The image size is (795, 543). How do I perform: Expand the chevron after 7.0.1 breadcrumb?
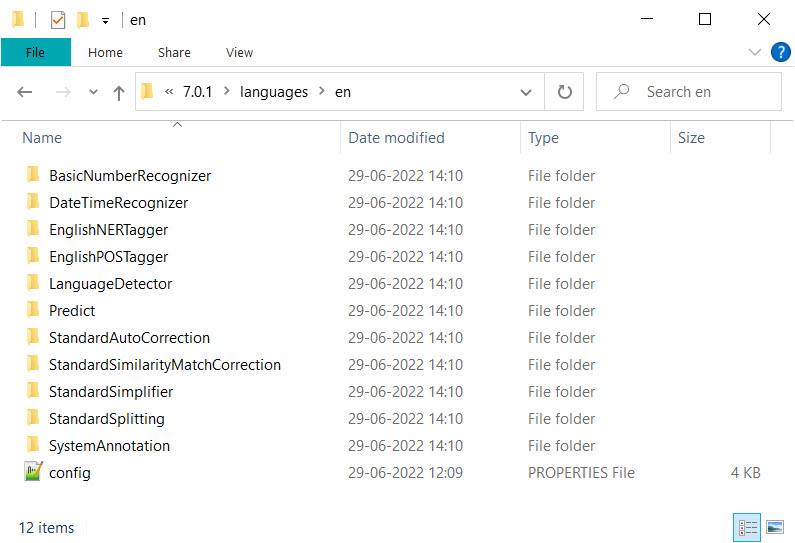click(x=227, y=91)
